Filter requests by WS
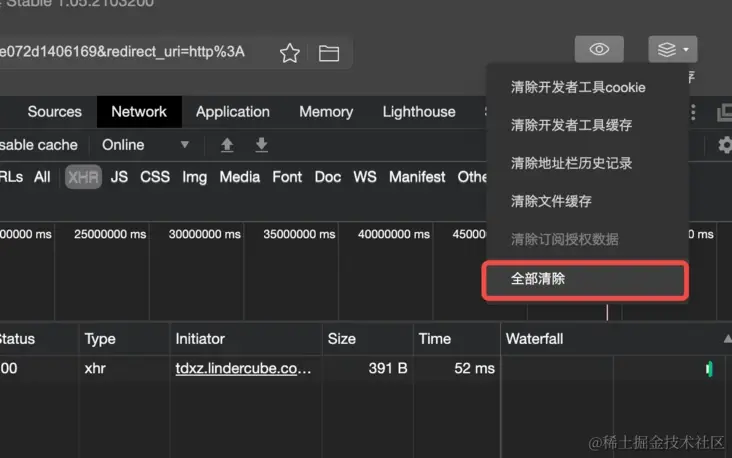The width and height of the screenshot is (732, 458). point(365,177)
